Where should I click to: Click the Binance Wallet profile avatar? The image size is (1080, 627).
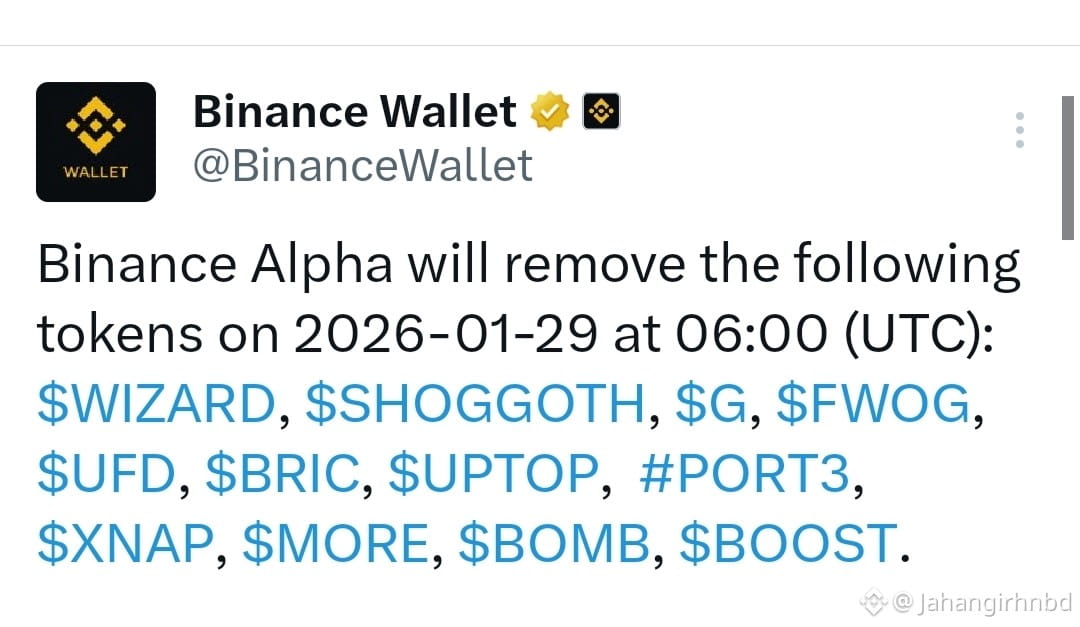pos(96,142)
